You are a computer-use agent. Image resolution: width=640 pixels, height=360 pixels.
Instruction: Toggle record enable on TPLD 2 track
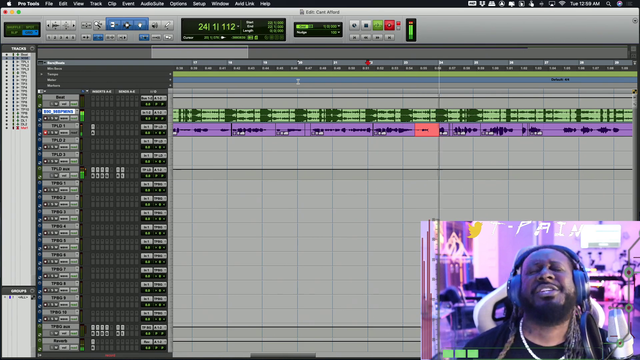45,147
